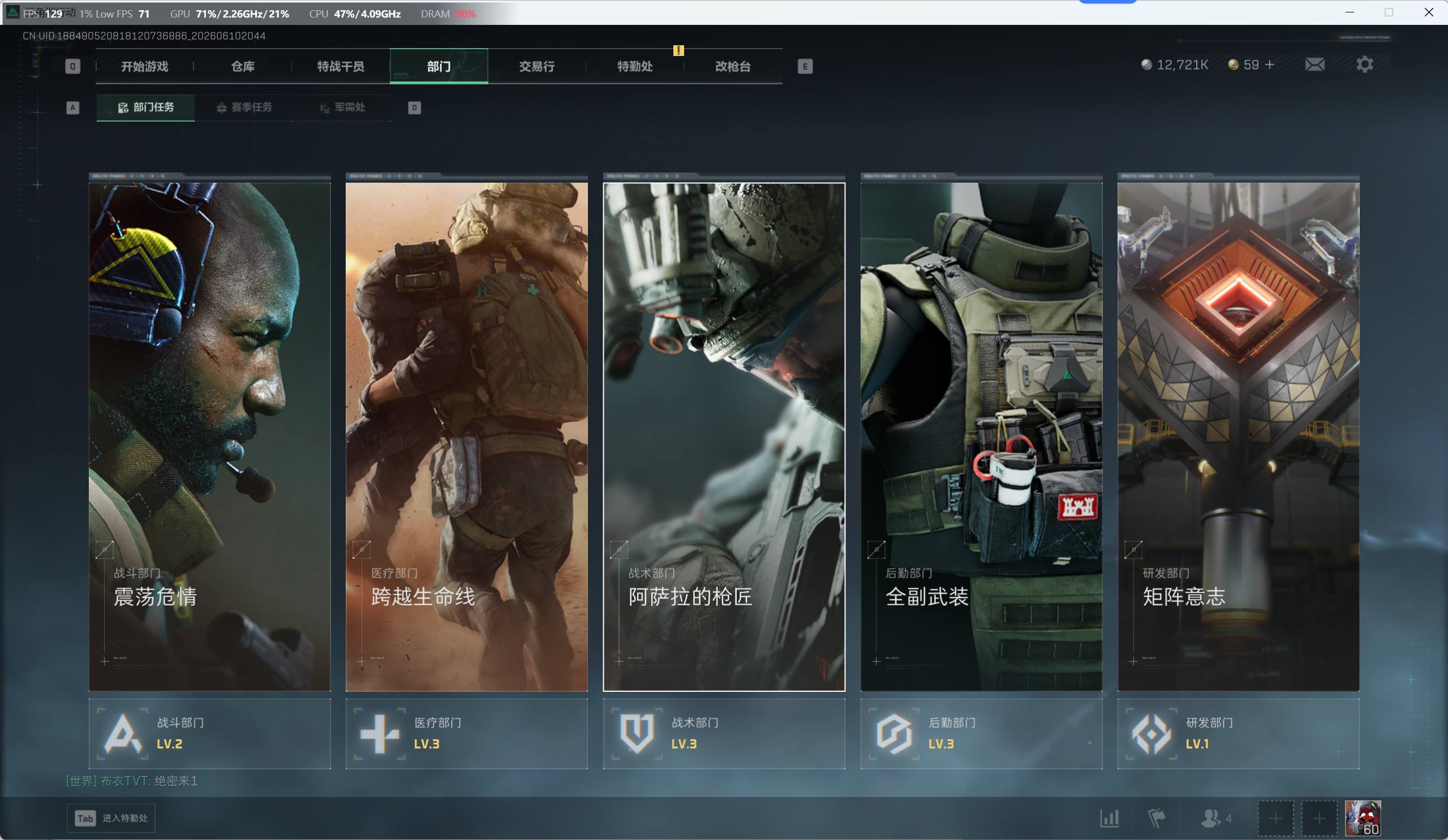Click the second empty squad slot plus
The image size is (1448, 840).
[1320, 818]
